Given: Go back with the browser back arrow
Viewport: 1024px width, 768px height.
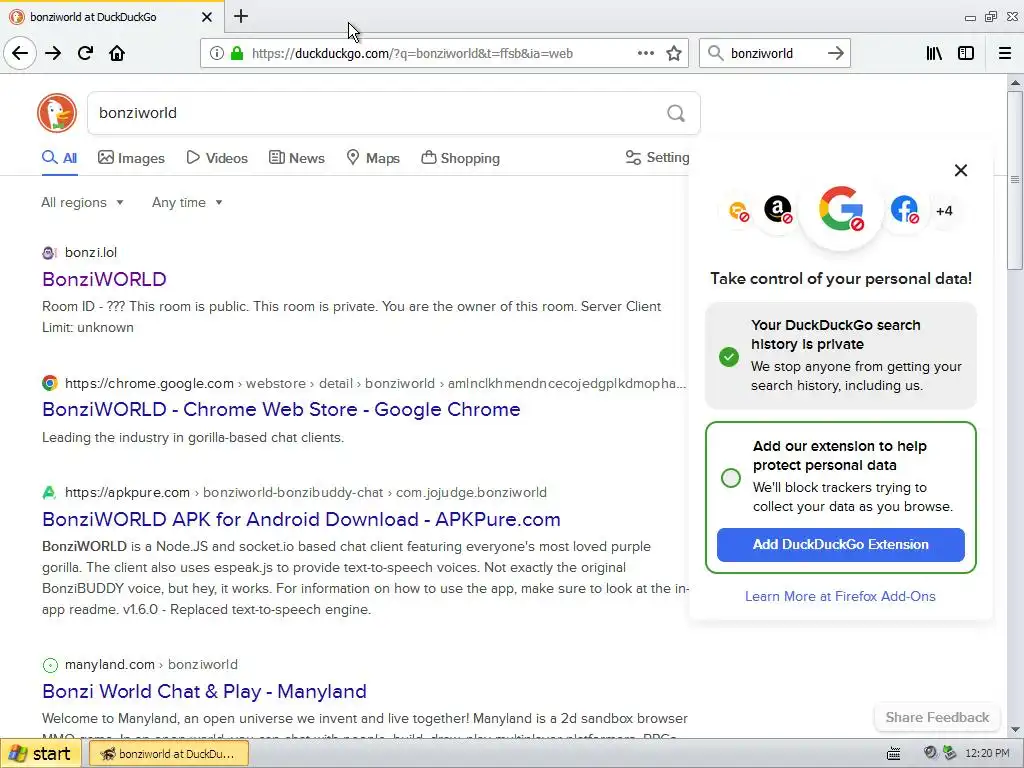Looking at the screenshot, I should tap(20, 53).
